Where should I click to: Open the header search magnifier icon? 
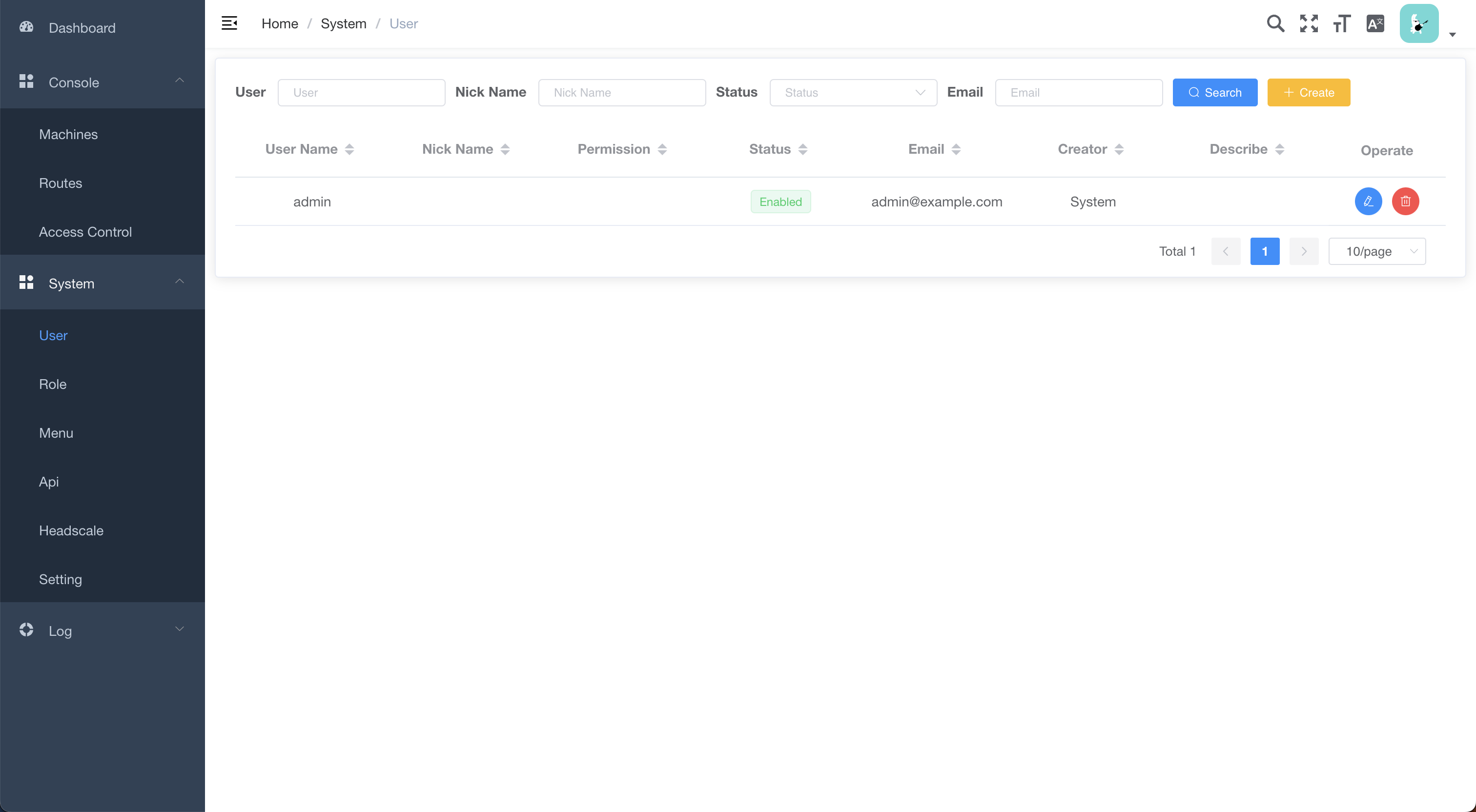point(1275,23)
